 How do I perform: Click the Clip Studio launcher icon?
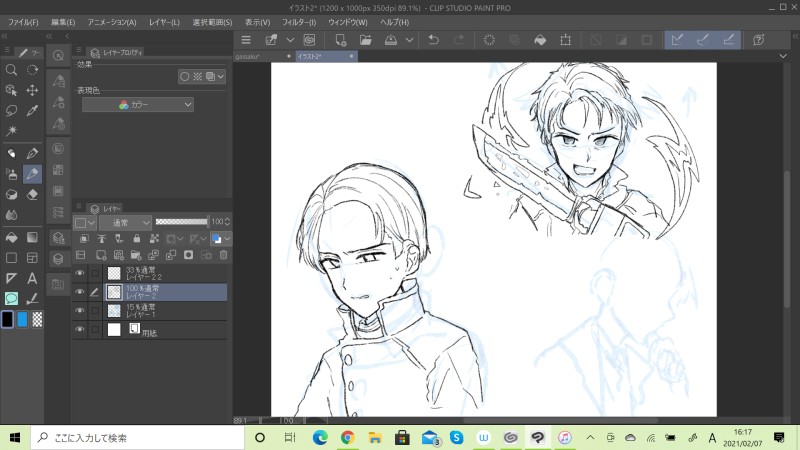pos(309,40)
